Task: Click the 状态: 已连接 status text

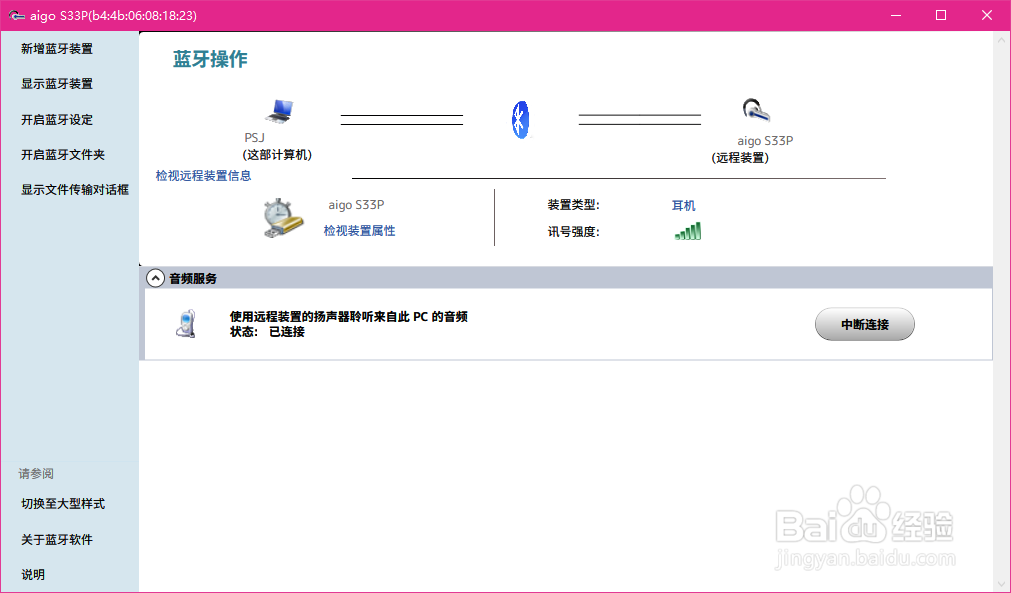Action: [x=267, y=332]
